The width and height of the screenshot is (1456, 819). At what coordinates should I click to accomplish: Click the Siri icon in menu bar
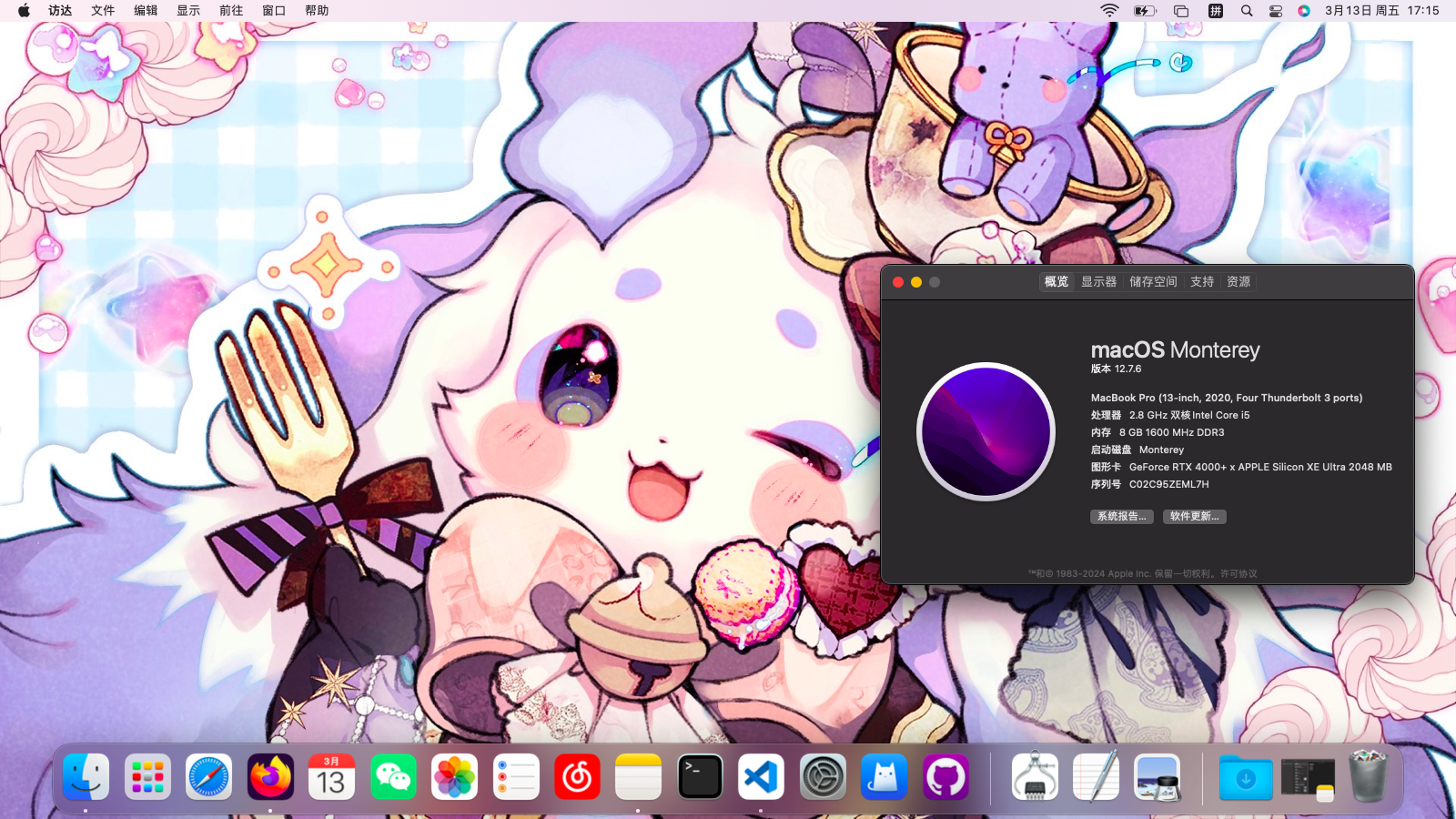pos(1304,11)
